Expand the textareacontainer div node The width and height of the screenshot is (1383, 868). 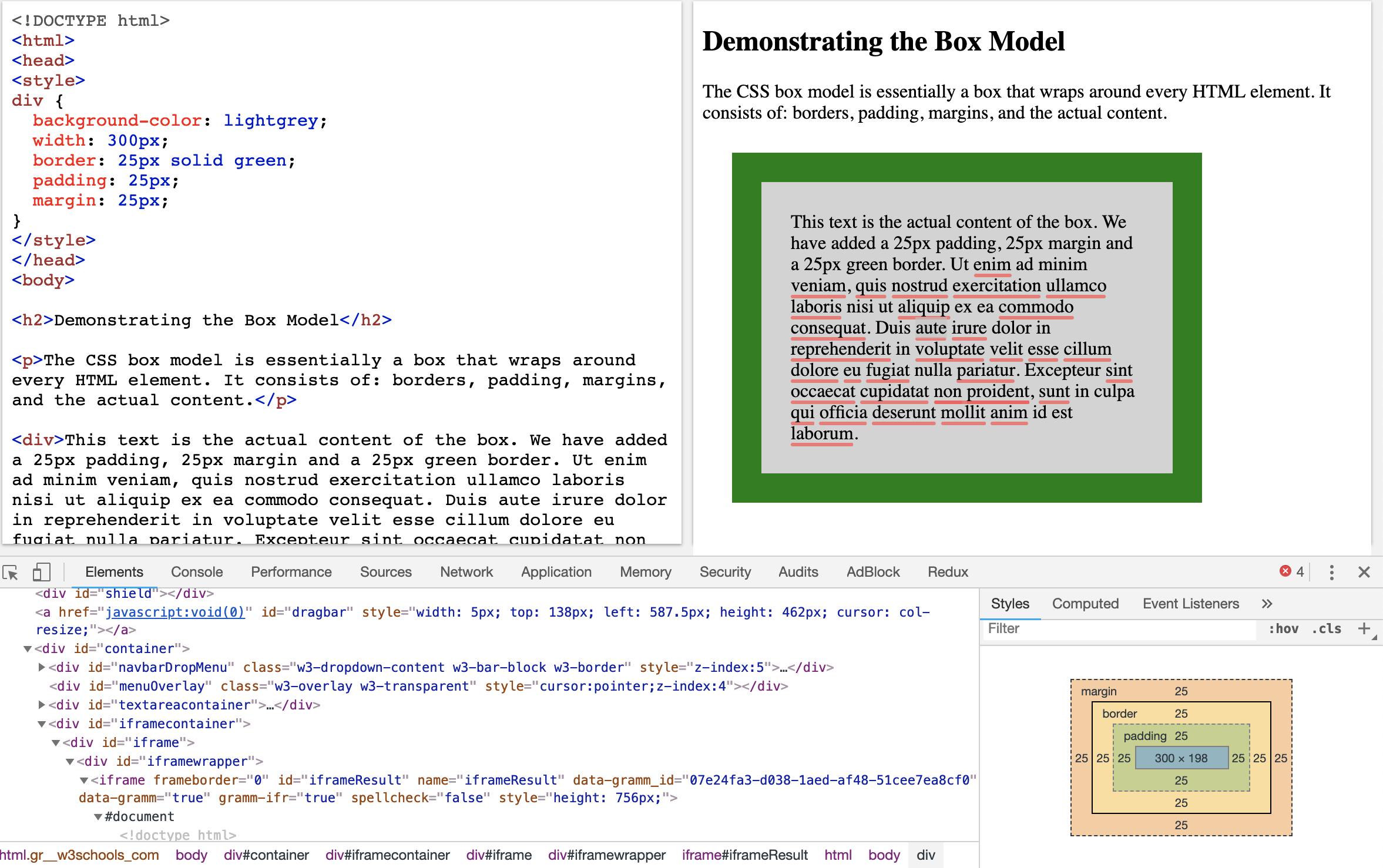coord(42,705)
